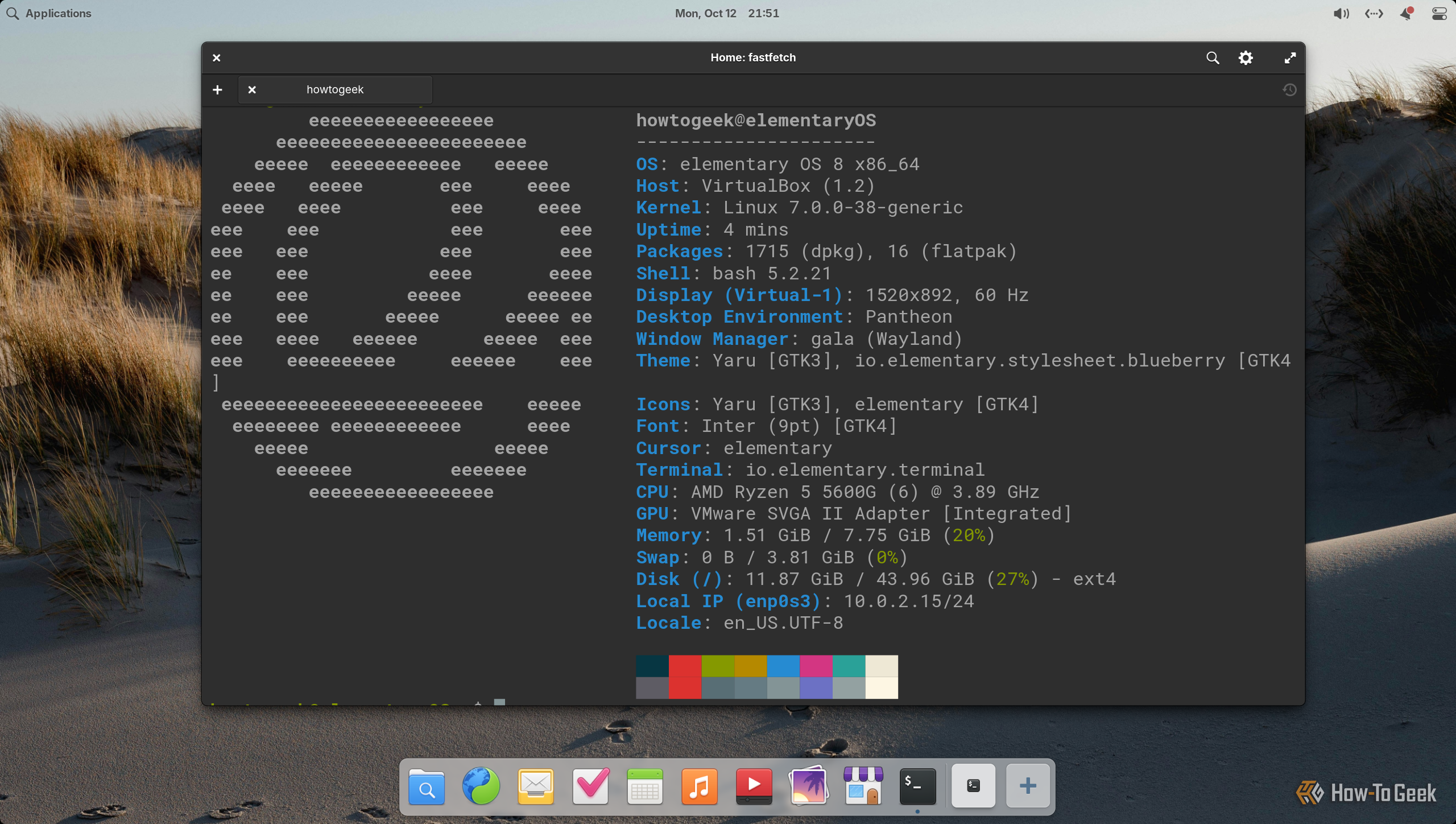Launch Calendar from the dock
Viewport: 1456px width, 824px height.
pyautogui.click(x=645, y=786)
